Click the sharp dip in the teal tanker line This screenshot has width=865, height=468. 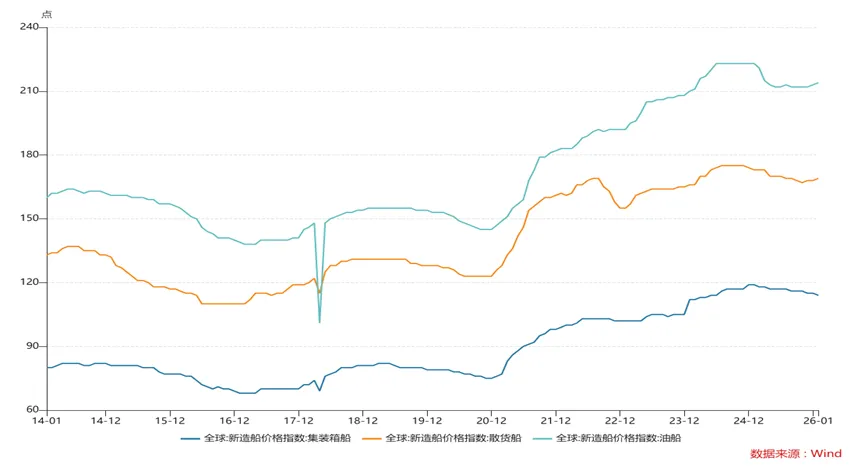pos(320,322)
